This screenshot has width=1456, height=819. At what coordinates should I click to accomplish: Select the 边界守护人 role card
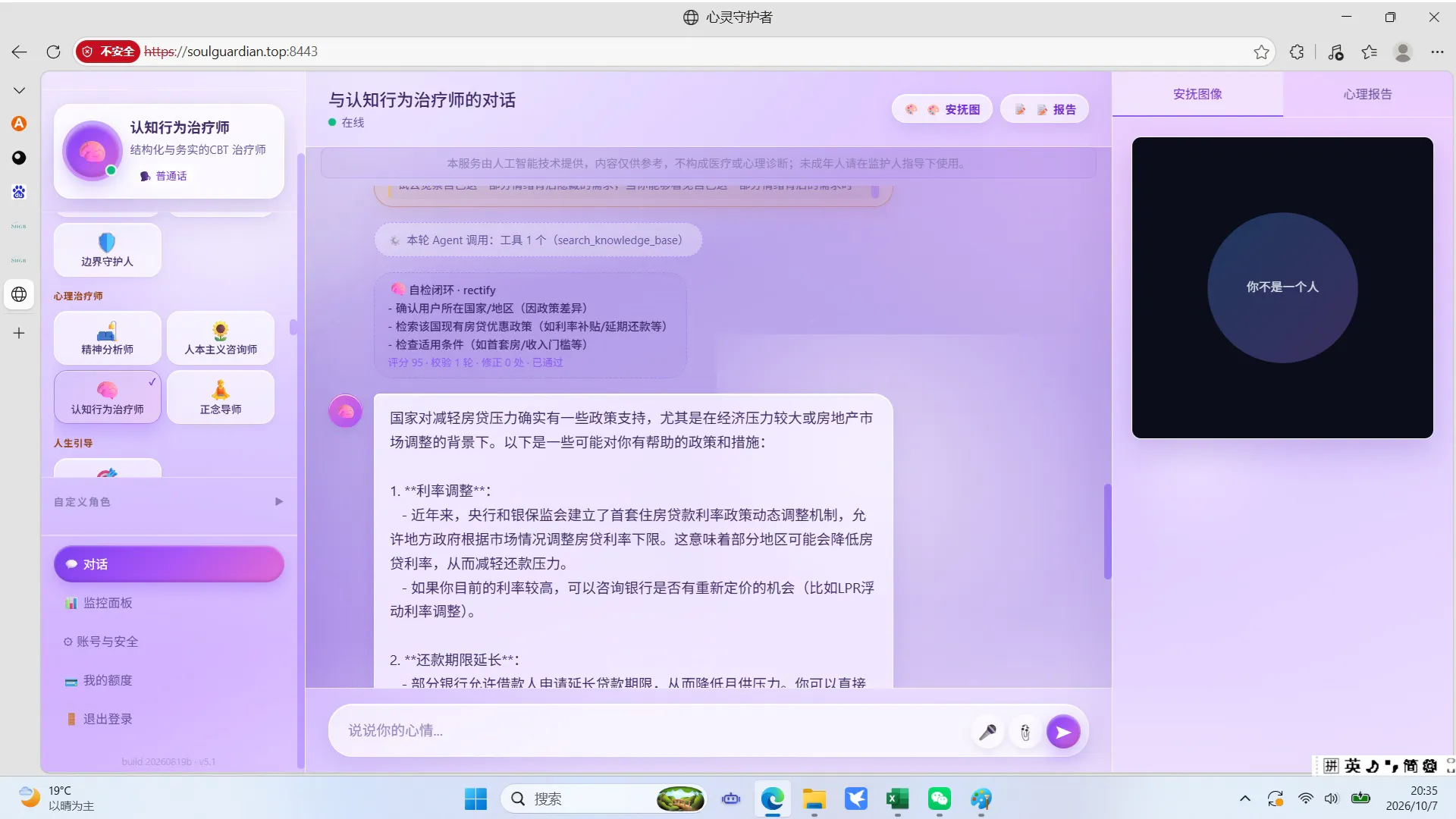107,250
